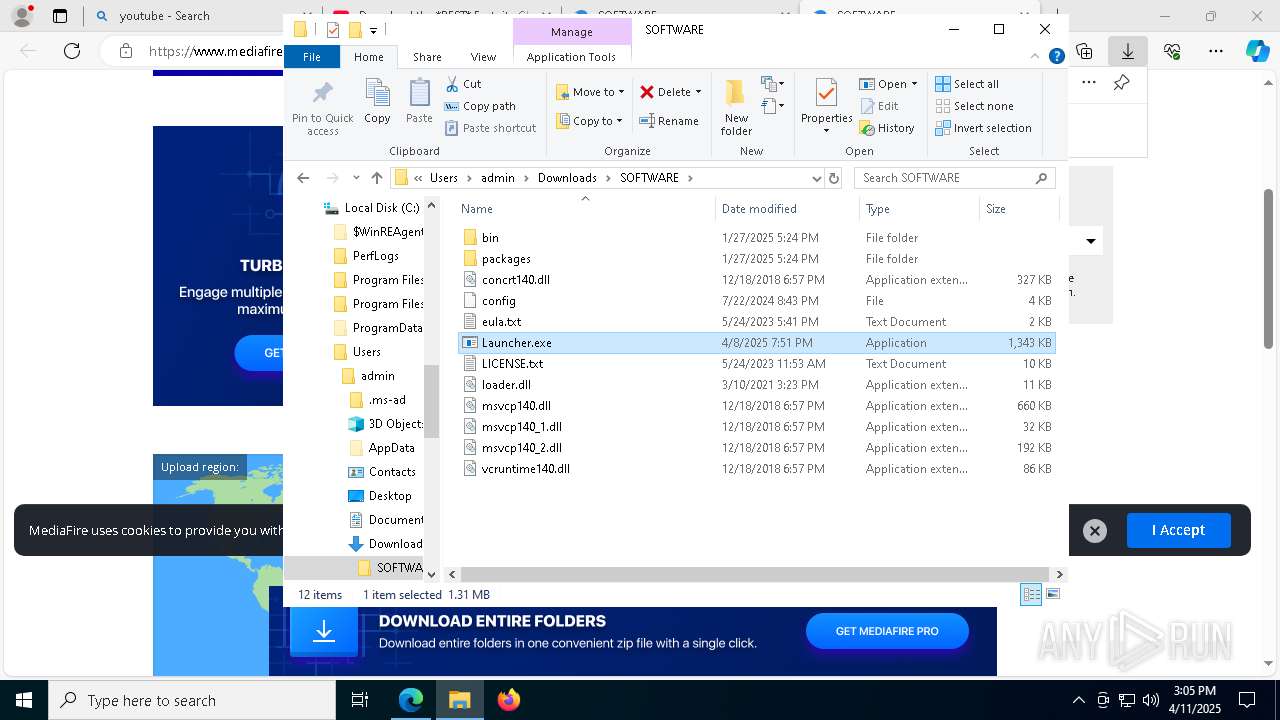Switch to the Share ribbon tab
This screenshot has height=720, width=1280.
(x=427, y=57)
